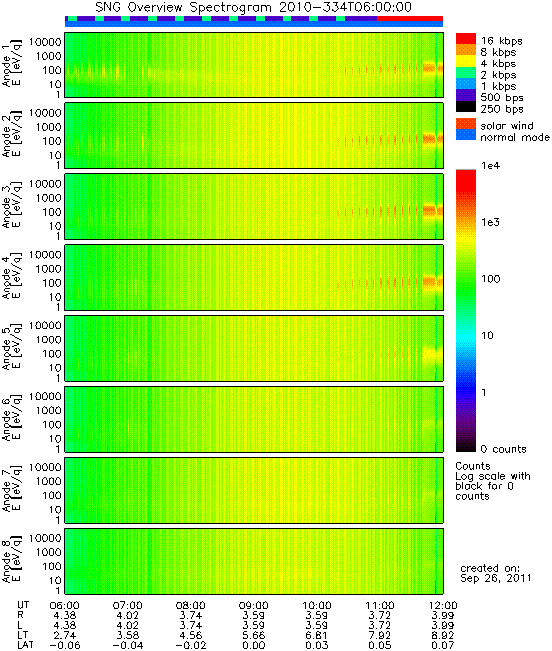The image size is (552, 651).
Task: Click the 08:00 UT time label
Action: point(191,605)
